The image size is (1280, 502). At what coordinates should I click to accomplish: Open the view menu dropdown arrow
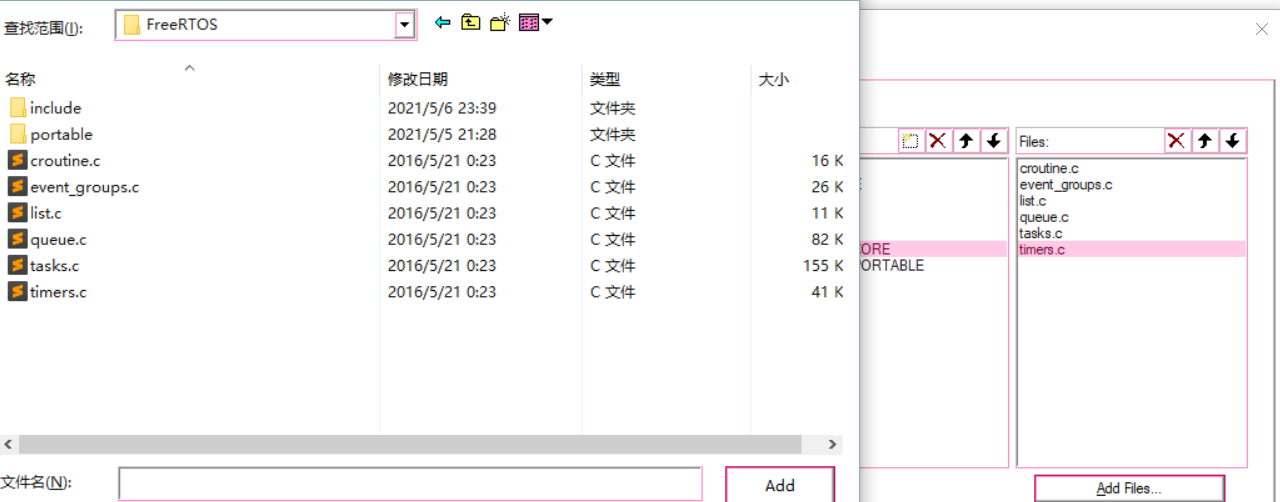point(547,21)
